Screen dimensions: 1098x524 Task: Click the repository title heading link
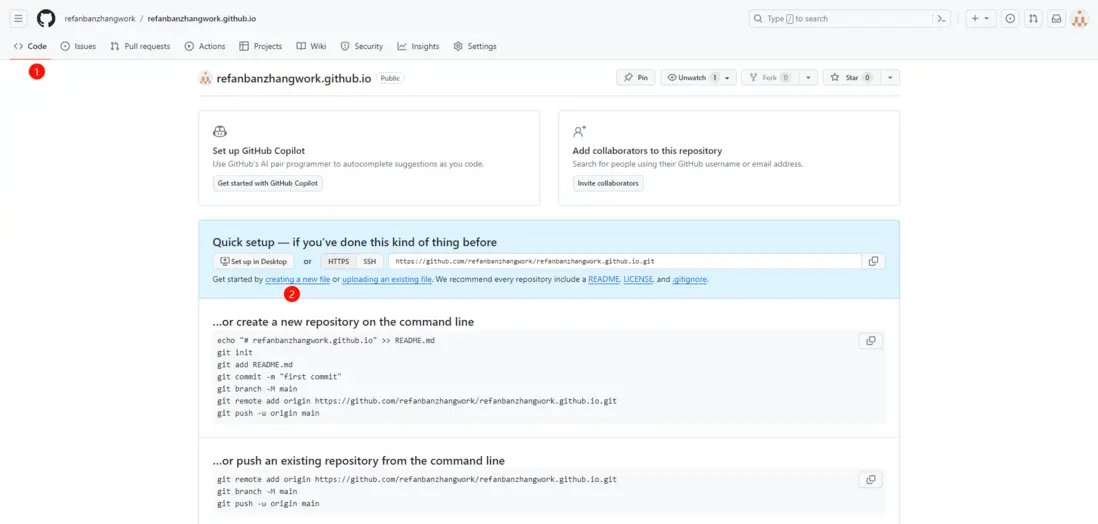[294, 78]
